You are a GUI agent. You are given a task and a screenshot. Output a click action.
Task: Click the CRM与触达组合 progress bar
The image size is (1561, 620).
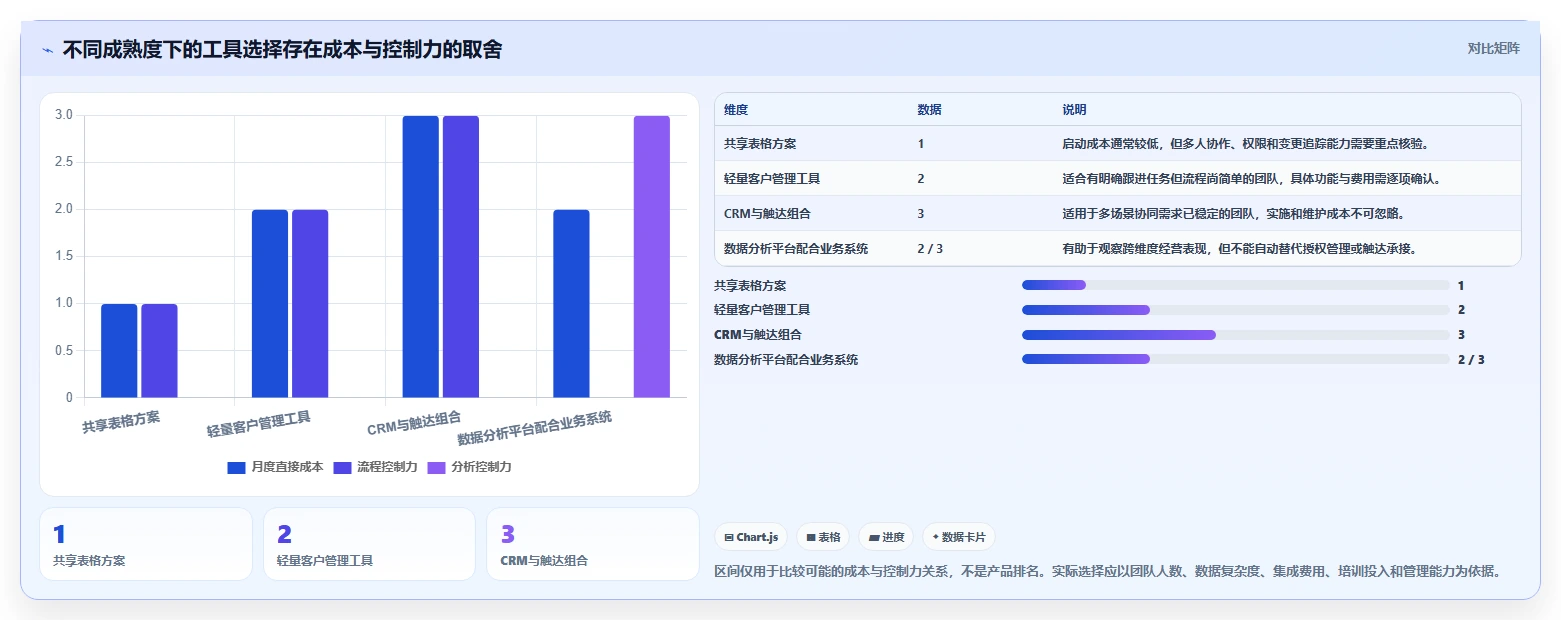[x=1235, y=334]
